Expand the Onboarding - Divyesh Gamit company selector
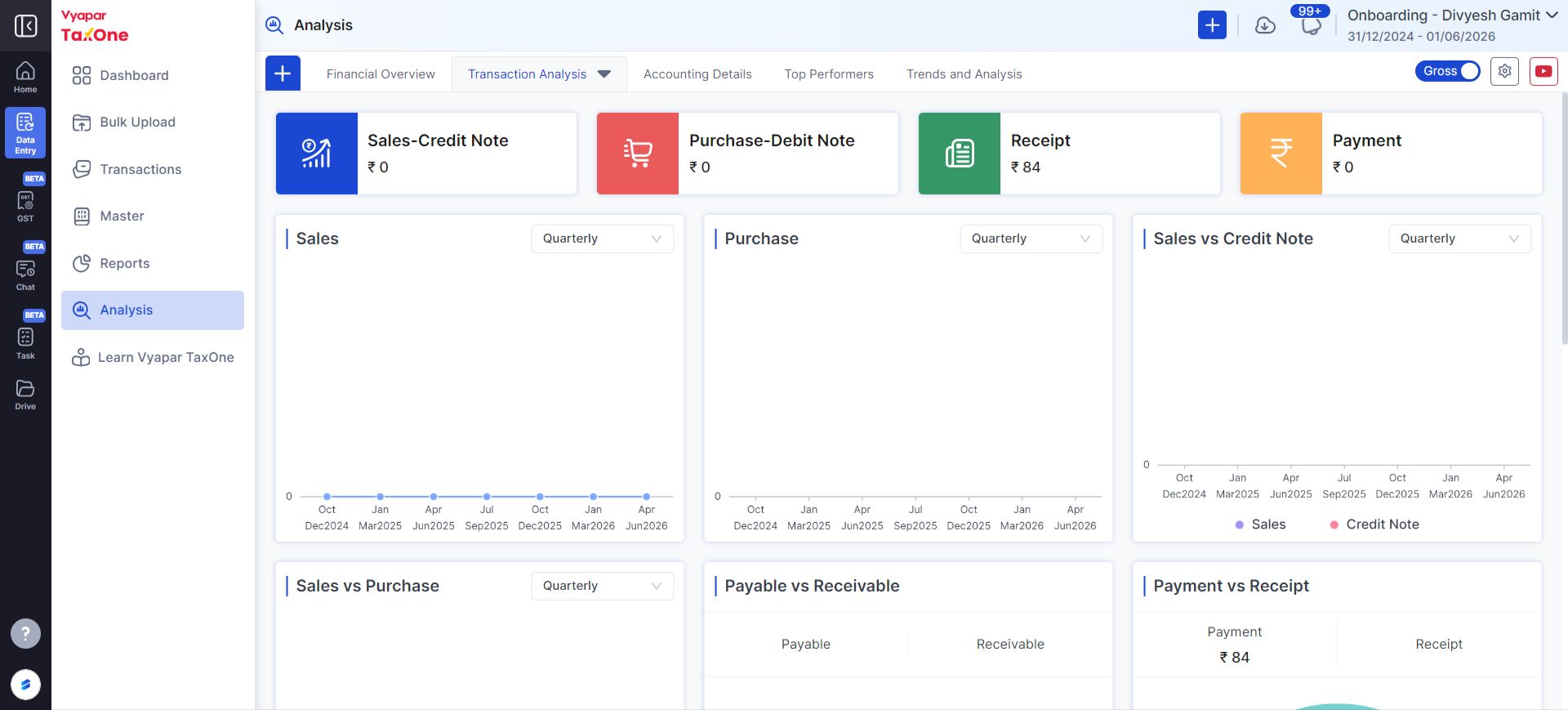1568x710 pixels. pyautogui.click(x=1452, y=16)
